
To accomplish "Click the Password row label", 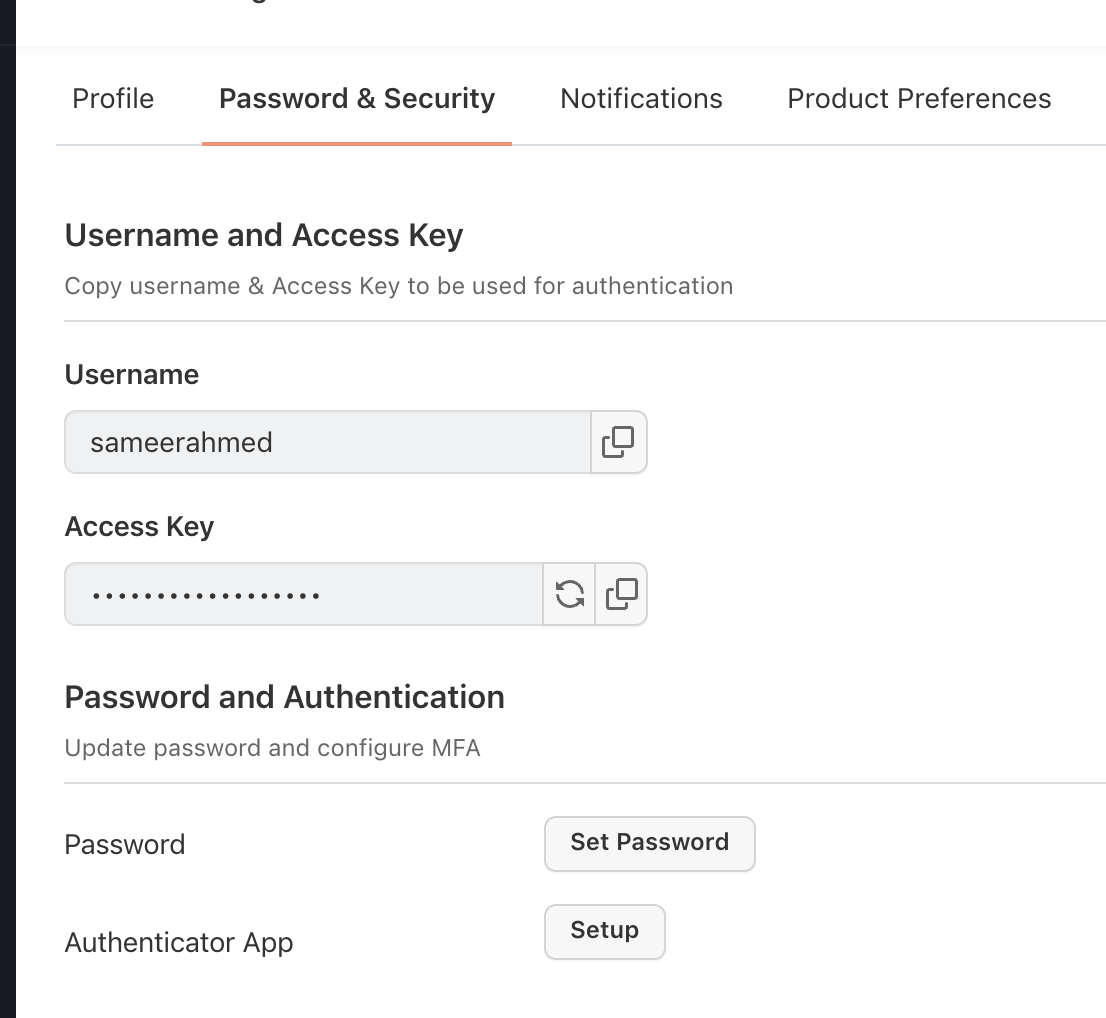I will click(125, 844).
